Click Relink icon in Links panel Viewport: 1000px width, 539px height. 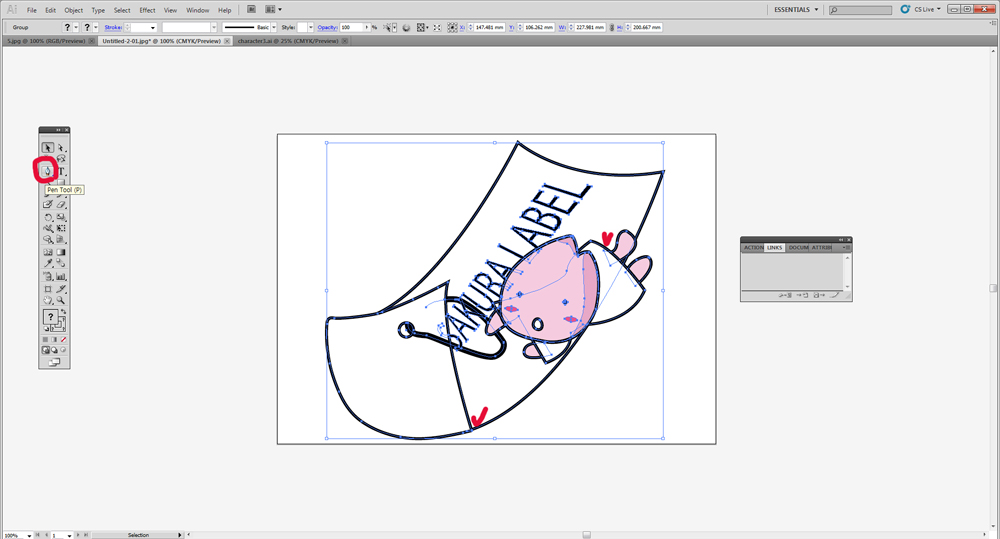(784, 295)
